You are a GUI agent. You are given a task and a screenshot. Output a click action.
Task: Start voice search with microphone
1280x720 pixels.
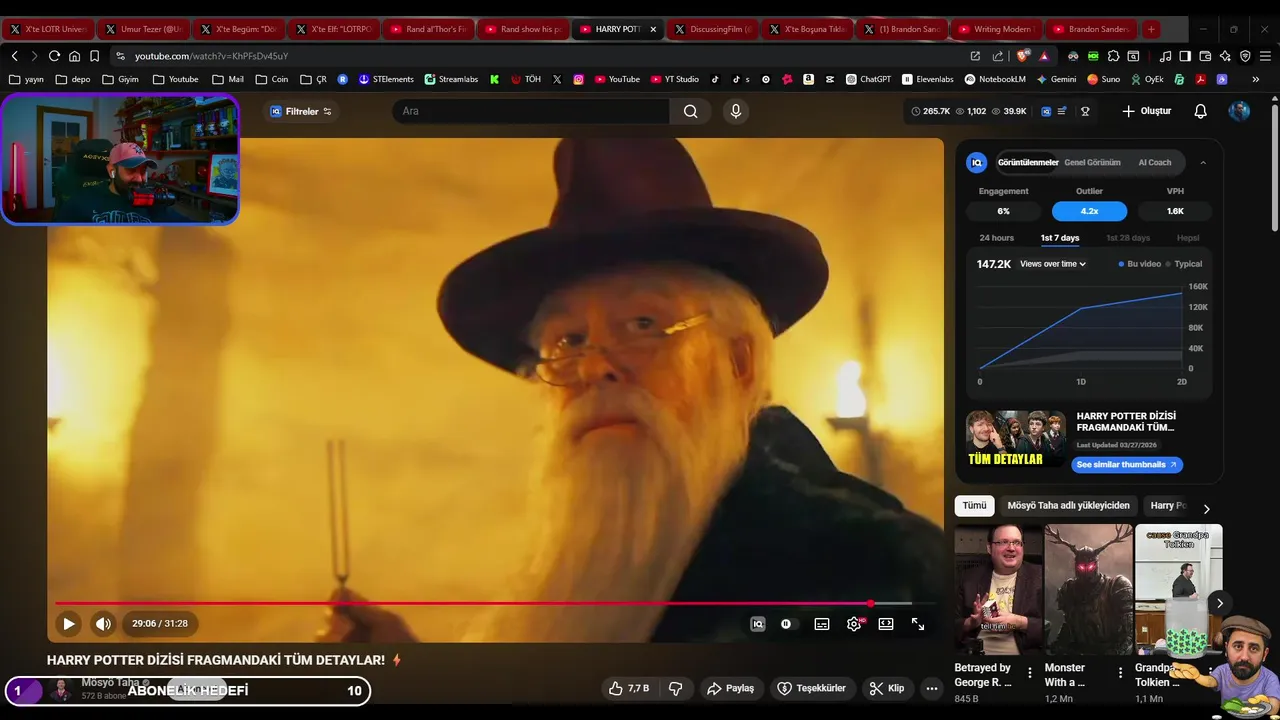[x=736, y=111]
